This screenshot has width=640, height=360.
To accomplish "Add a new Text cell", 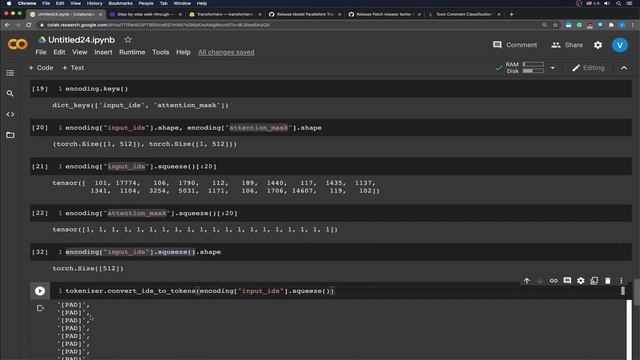I will coord(73,68).
